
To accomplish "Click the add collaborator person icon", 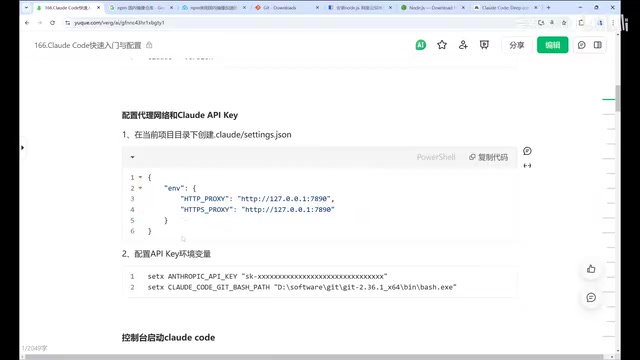I will (463, 45).
